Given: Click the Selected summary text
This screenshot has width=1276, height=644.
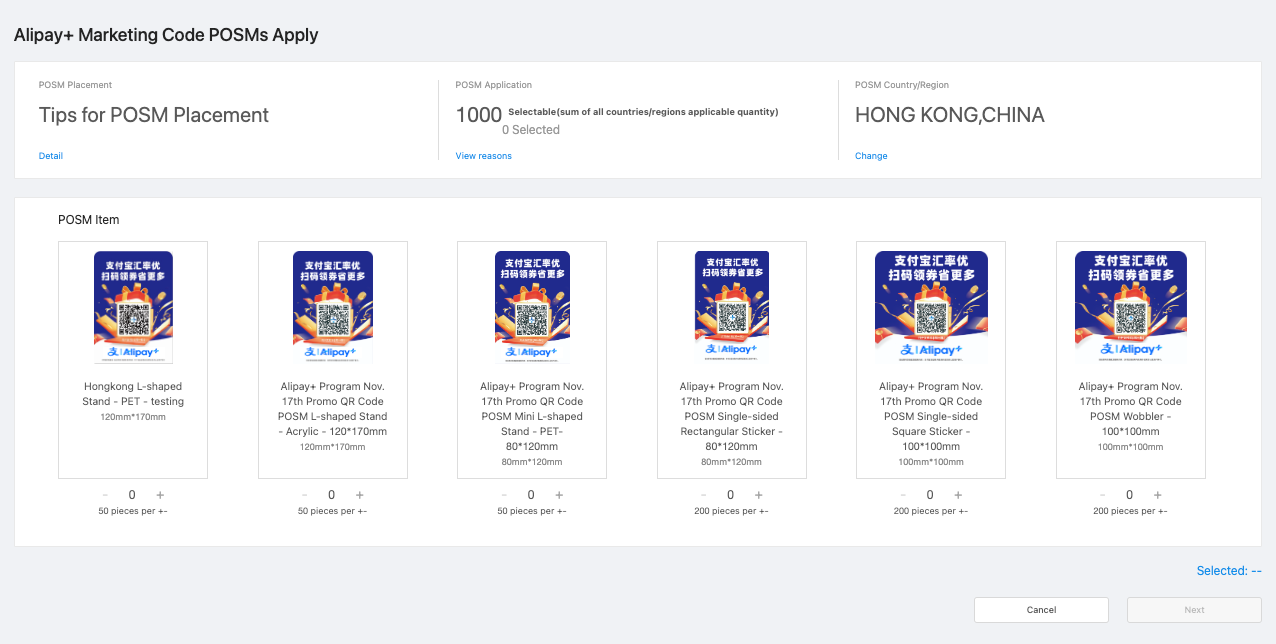Looking at the screenshot, I should tap(1228, 570).
